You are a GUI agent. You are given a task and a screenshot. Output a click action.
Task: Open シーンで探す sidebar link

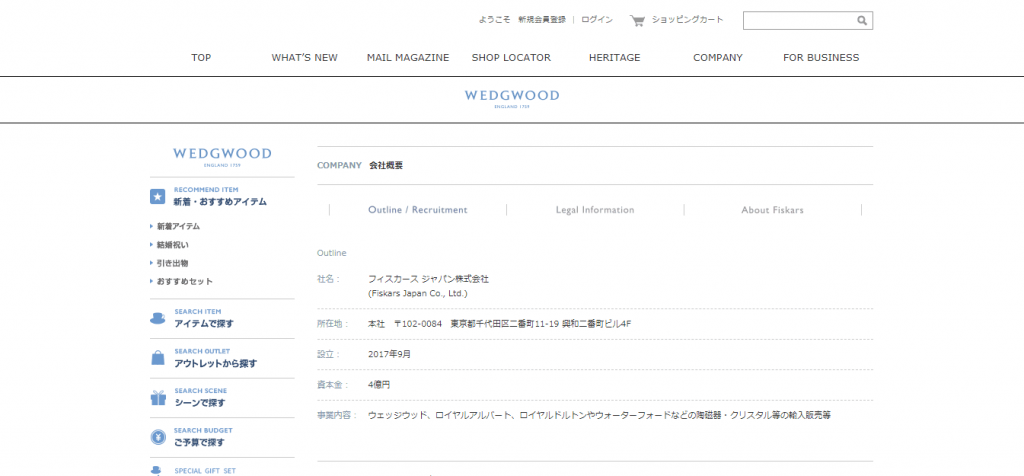click(200, 403)
